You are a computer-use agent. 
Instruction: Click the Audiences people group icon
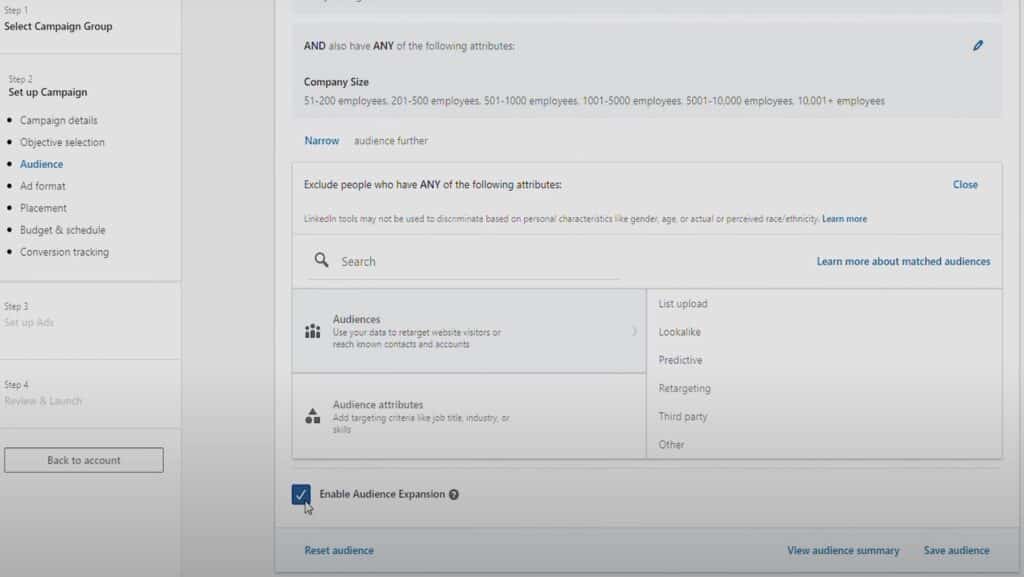click(313, 331)
